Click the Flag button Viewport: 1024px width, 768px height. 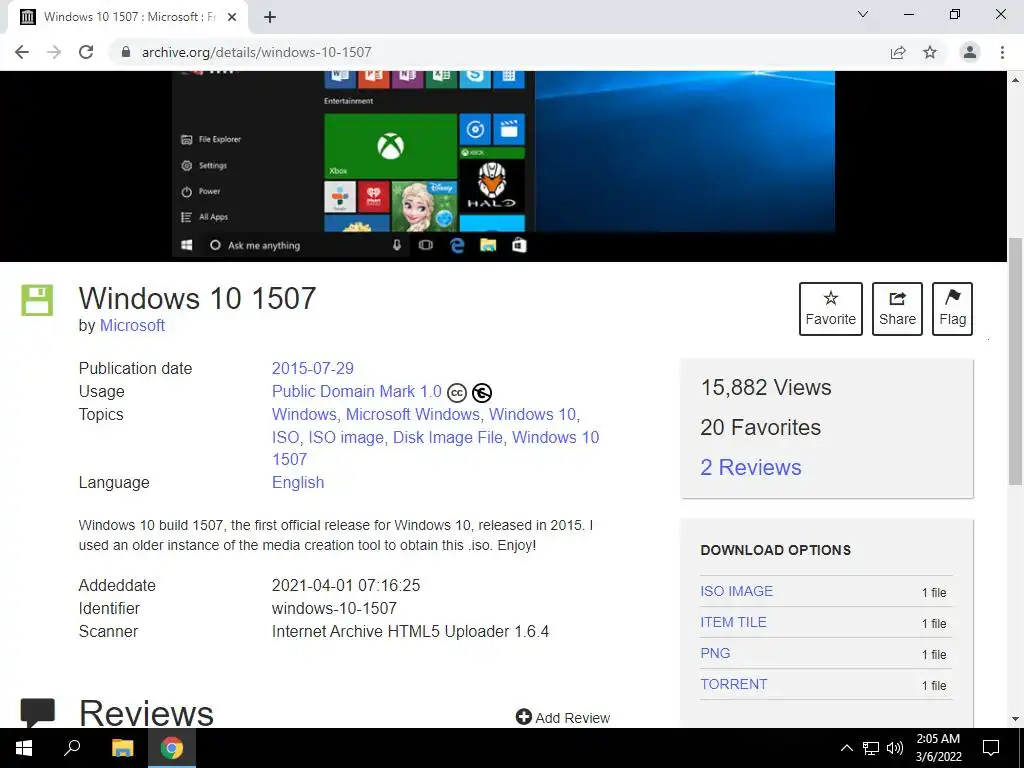point(952,309)
